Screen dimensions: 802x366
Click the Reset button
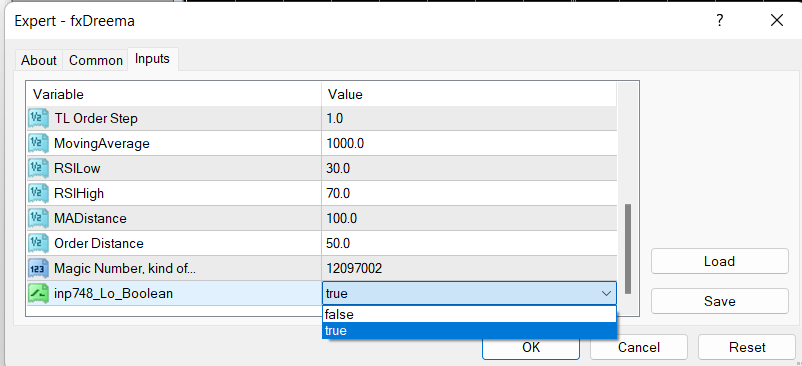pyautogui.click(x=747, y=348)
